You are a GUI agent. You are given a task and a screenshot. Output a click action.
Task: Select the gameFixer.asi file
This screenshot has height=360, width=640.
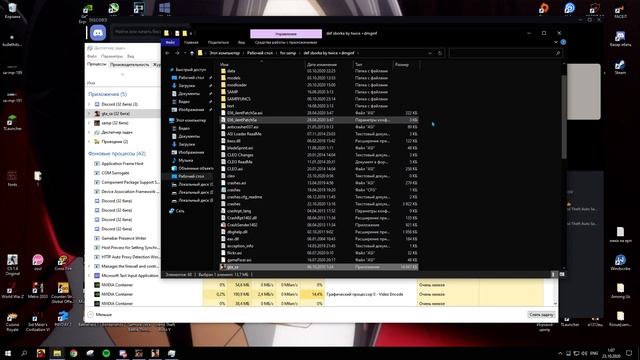click(x=239, y=260)
